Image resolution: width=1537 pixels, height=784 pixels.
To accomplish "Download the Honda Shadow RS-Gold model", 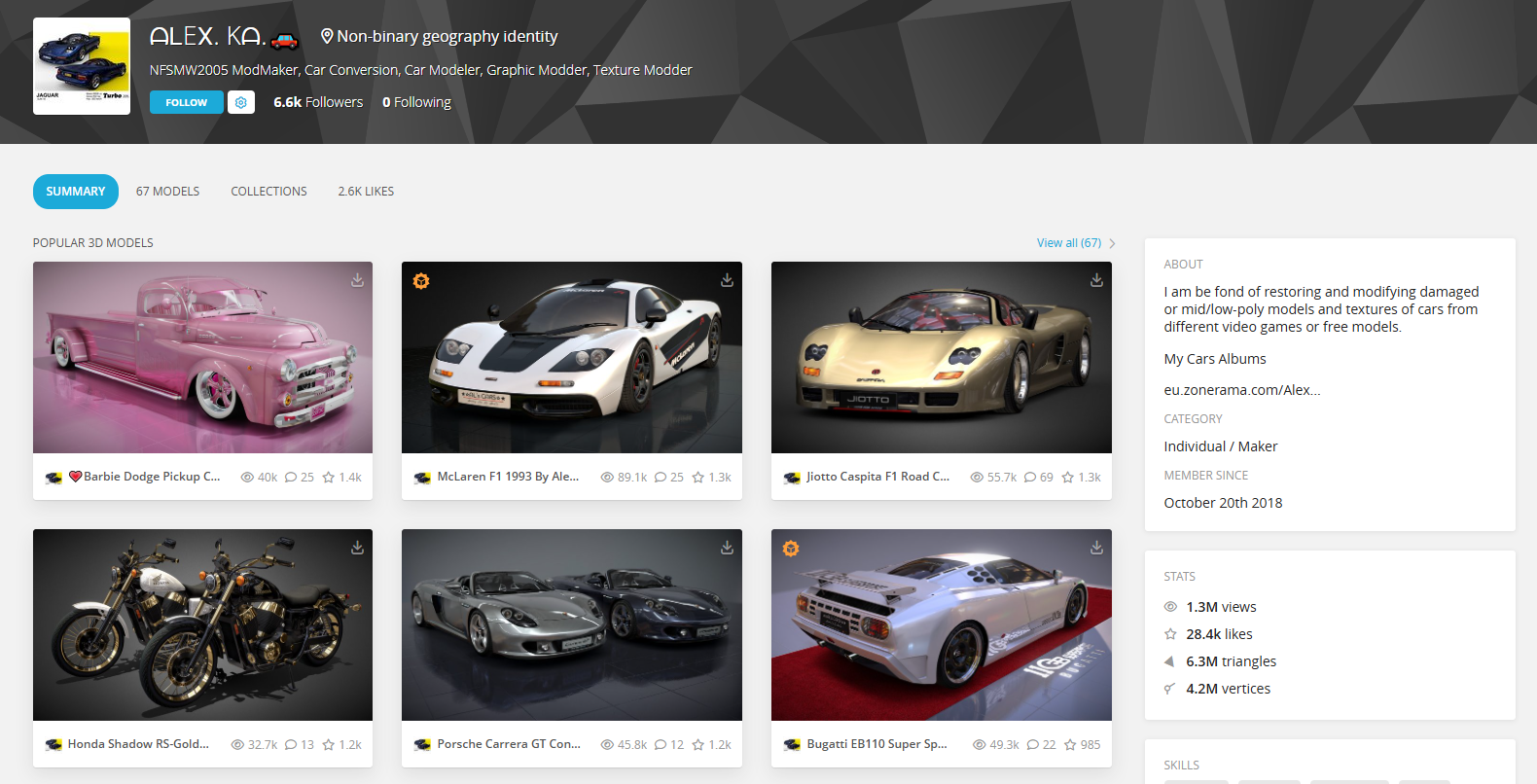I will click(x=358, y=548).
